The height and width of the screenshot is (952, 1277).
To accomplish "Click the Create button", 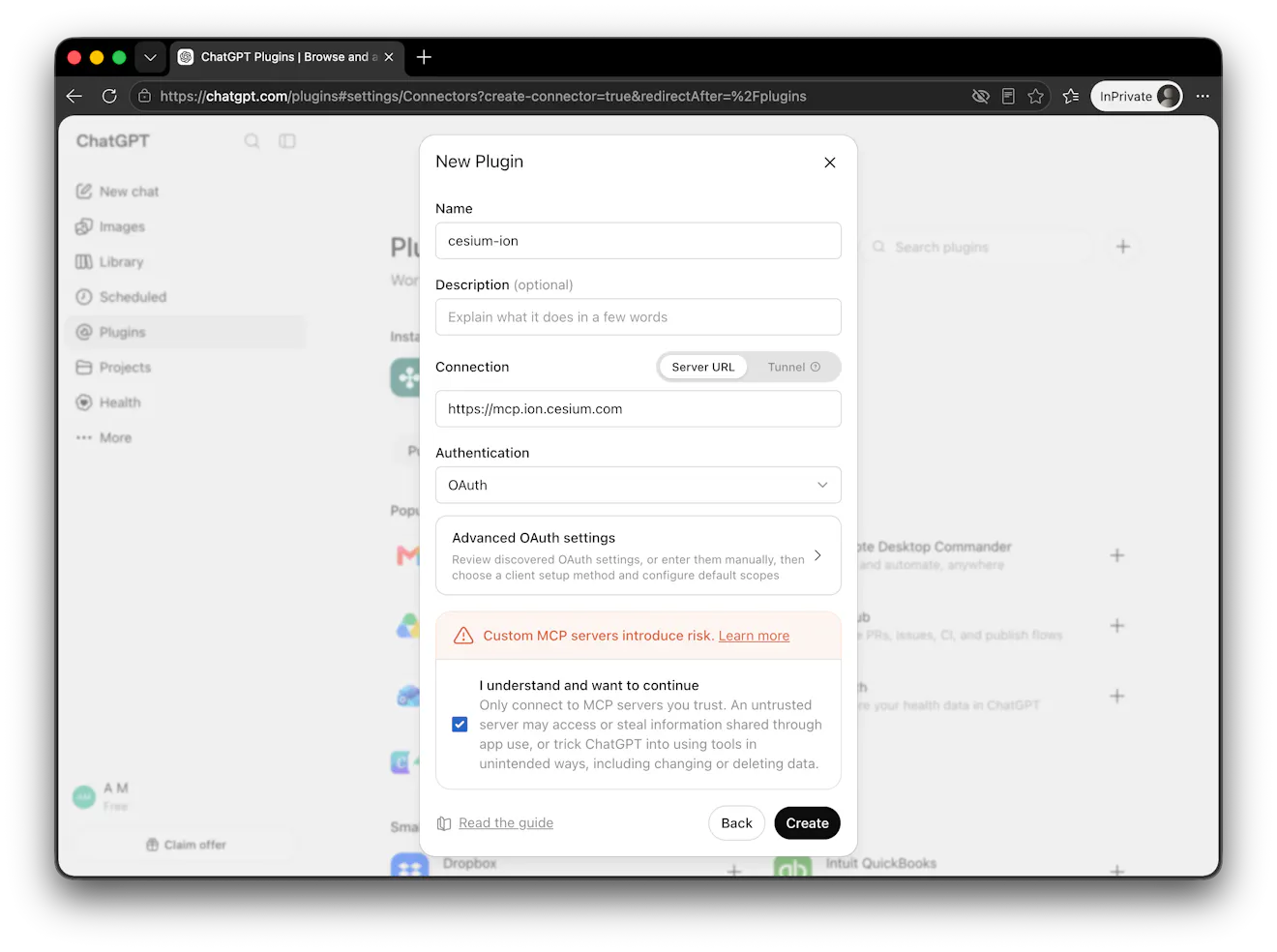I will point(807,823).
